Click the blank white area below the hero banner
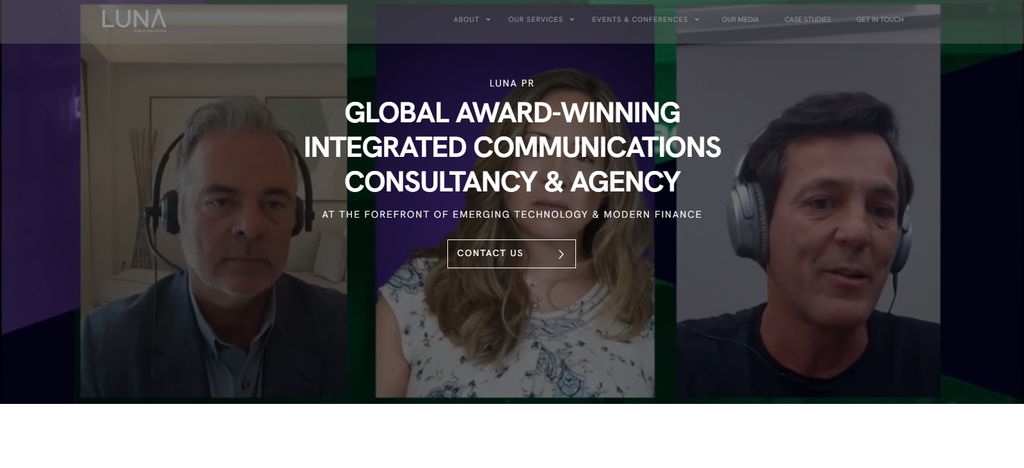Viewport: 1024px width, 468px height. pos(512,436)
